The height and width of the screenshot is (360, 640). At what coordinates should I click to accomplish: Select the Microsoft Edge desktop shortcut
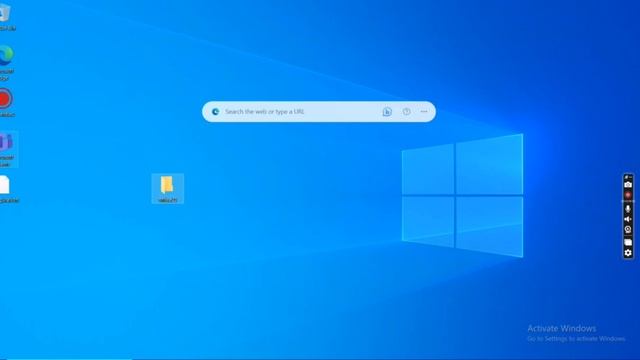click(7, 62)
